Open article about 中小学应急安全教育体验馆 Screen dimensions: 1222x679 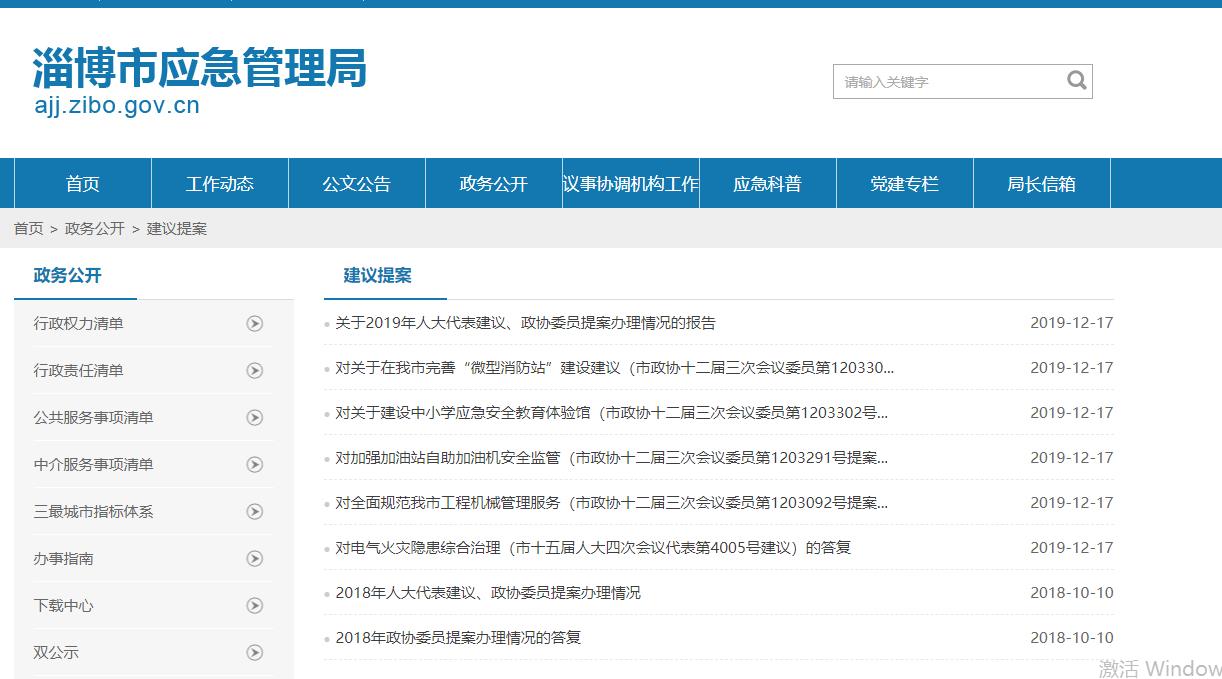click(612, 412)
